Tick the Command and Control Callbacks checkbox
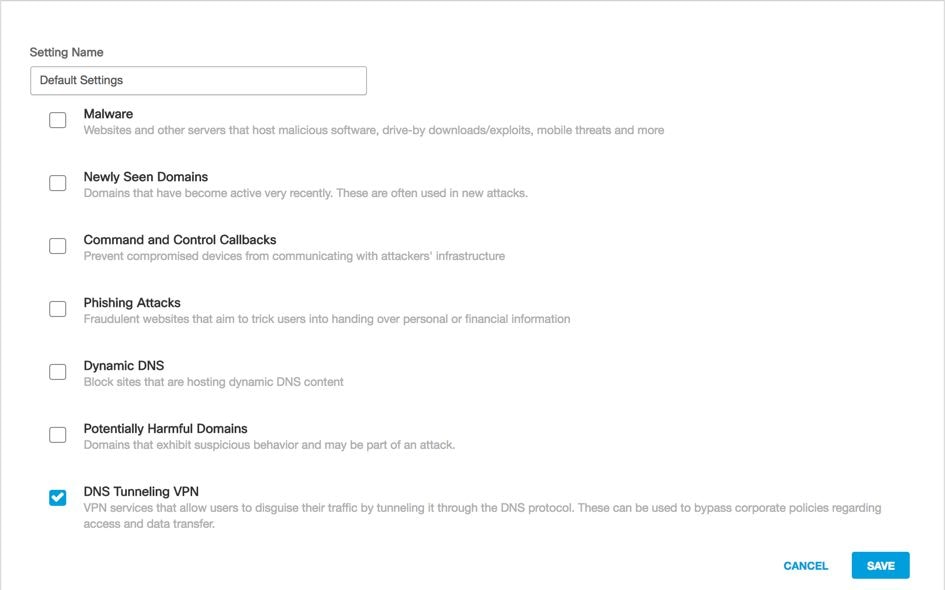The width and height of the screenshot is (945, 590). coord(58,246)
